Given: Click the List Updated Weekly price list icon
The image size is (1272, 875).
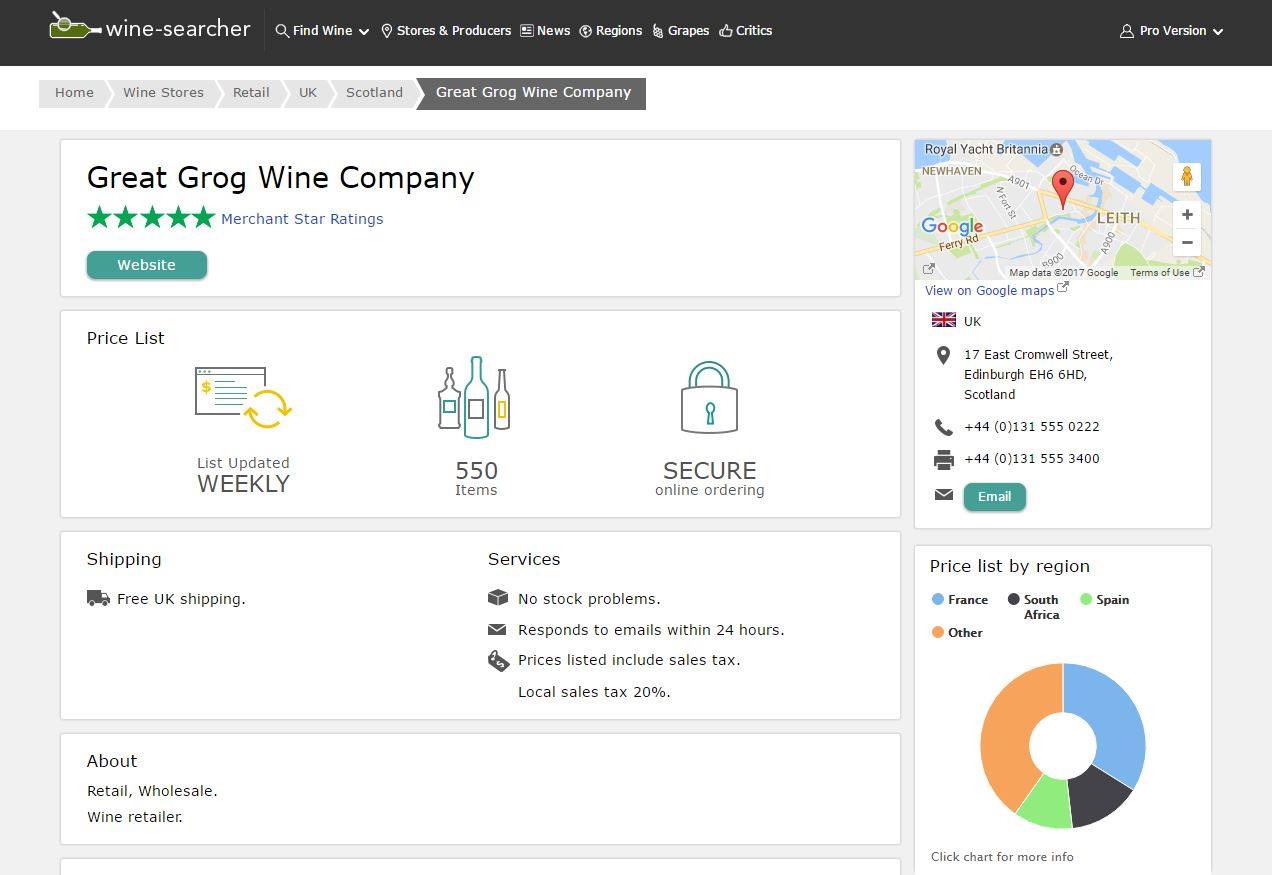Looking at the screenshot, I should [x=243, y=397].
